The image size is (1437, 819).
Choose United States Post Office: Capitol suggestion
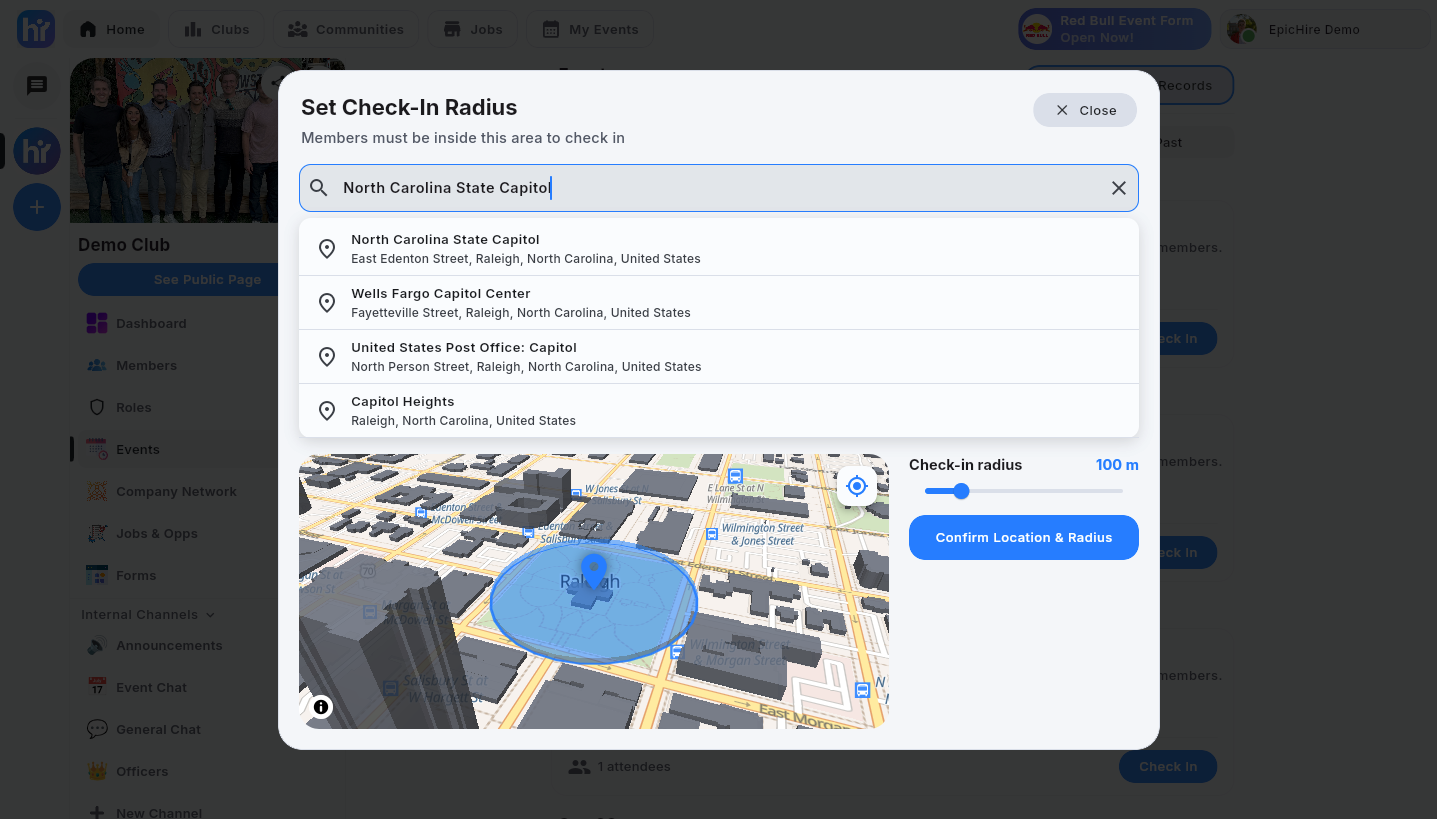(x=719, y=357)
